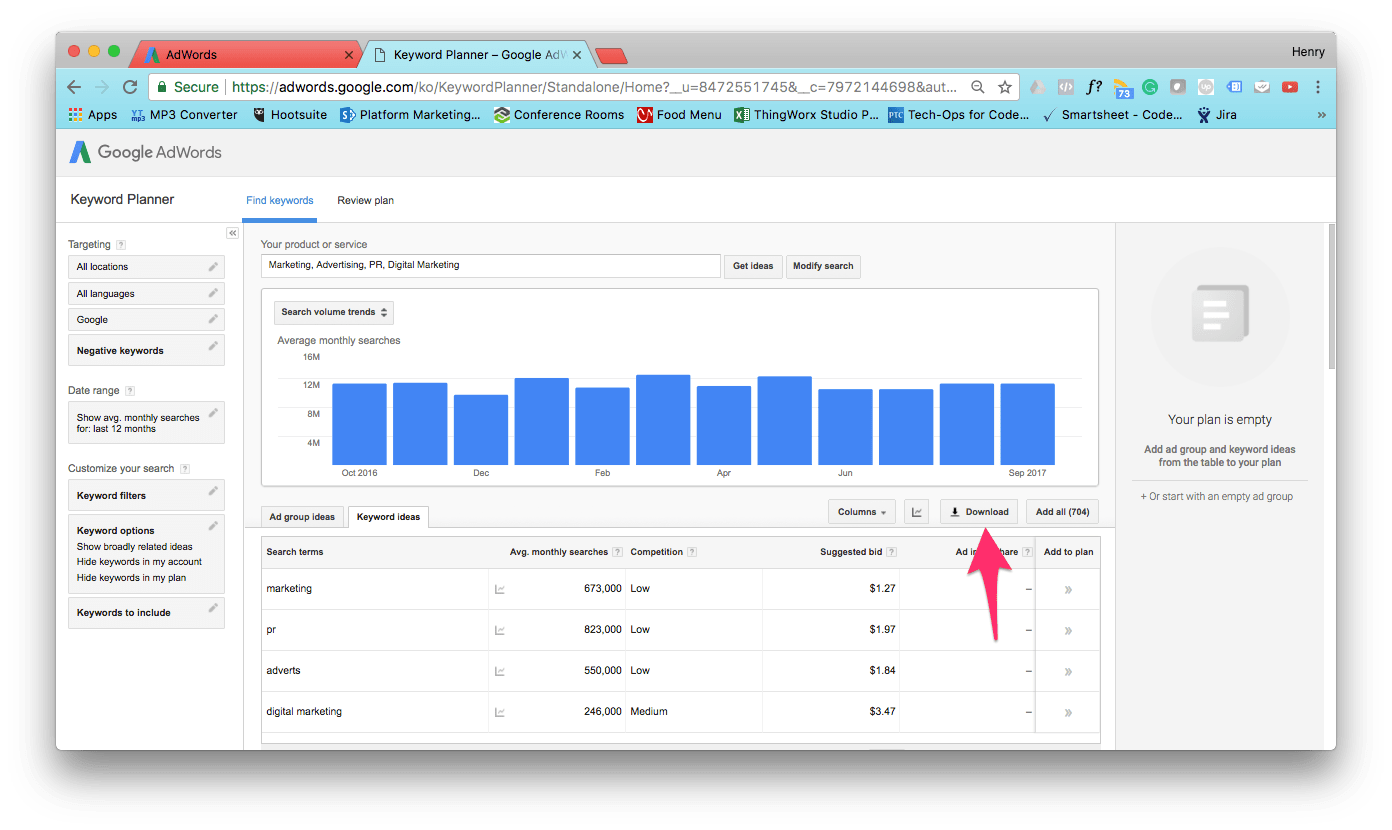Viewport: 1392px width, 830px height.
Task: Click Add all (704) button
Action: point(1062,512)
